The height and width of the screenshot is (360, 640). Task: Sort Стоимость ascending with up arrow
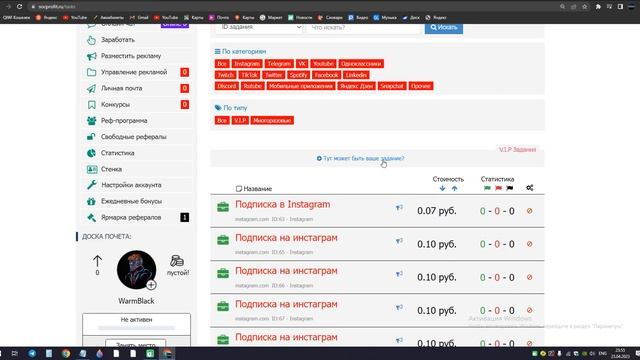pyautogui.click(x=454, y=188)
